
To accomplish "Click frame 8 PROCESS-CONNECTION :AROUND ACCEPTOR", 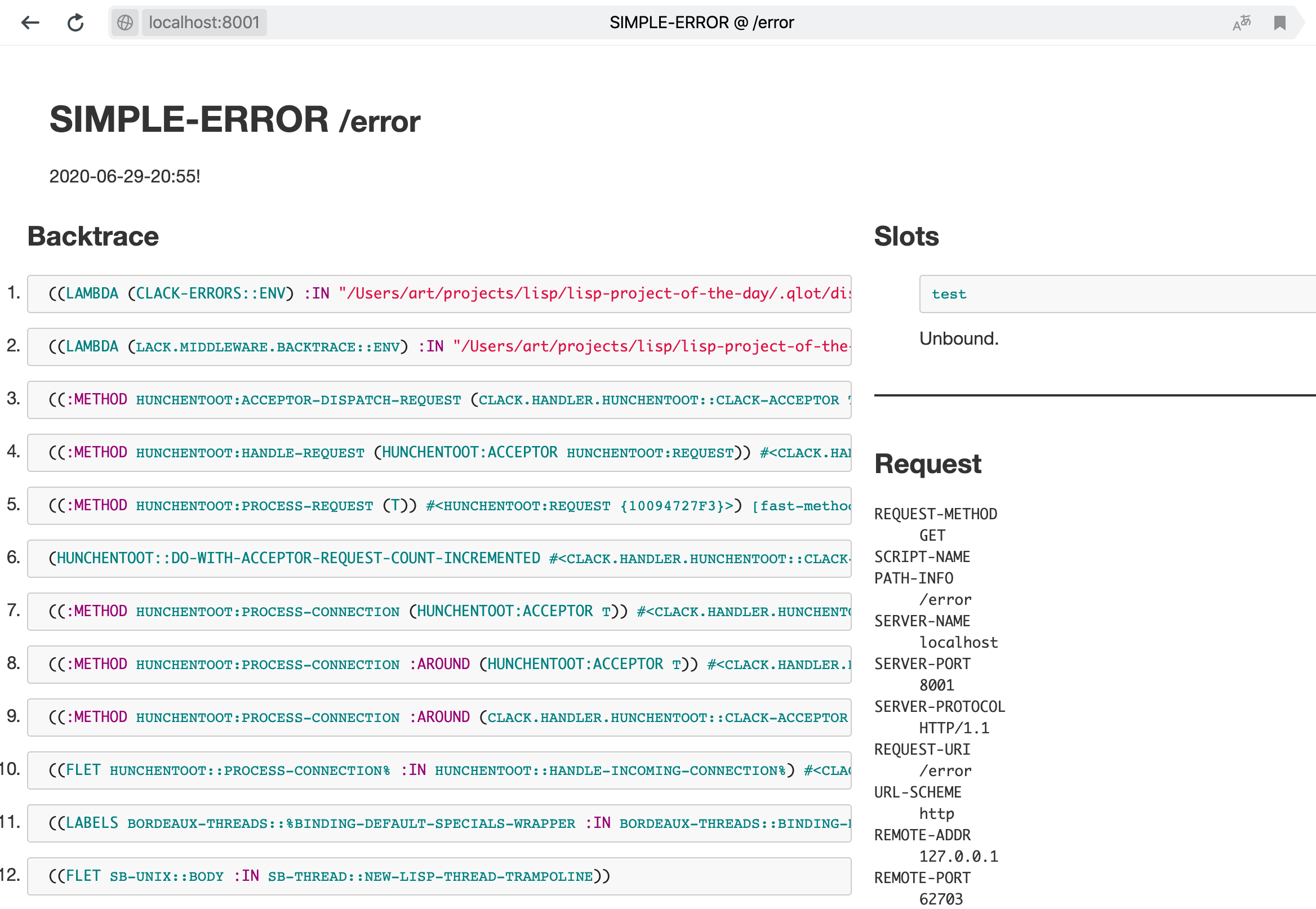I will [439, 665].
